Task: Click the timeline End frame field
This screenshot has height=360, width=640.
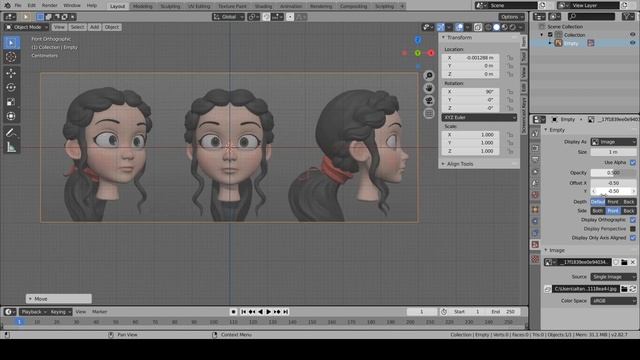Action: [503, 312]
